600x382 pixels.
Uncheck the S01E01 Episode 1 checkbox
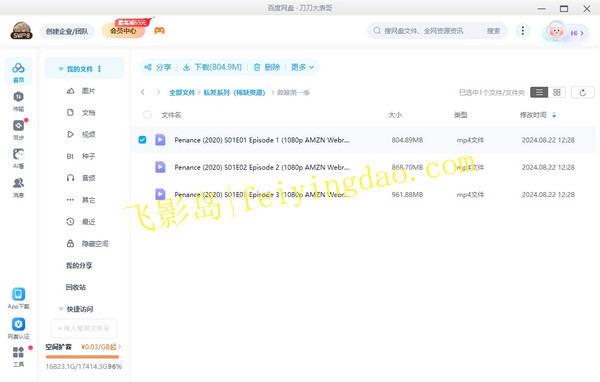click(x=142, y=140)
